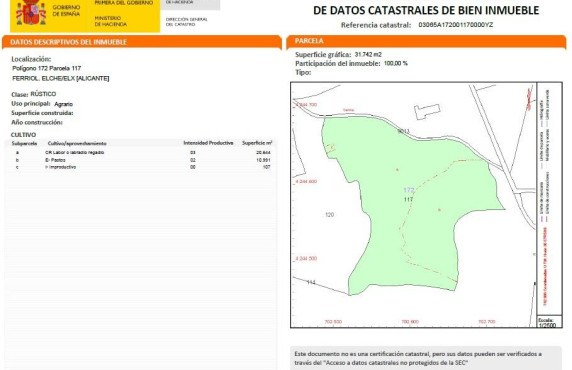Click the green parcel 117 polygon label
572x370 pixels.
coord(409,199)
